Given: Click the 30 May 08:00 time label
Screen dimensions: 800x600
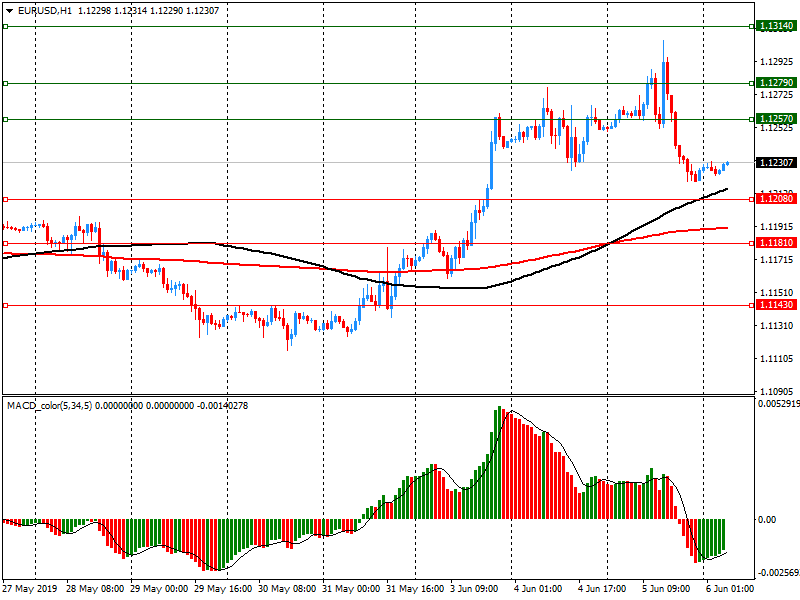Looking at the screenshot, I should (287, 589).
